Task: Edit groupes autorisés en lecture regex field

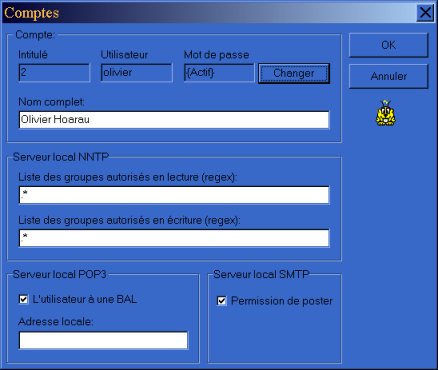Action: pyautogui.click(x=174, y=195)
